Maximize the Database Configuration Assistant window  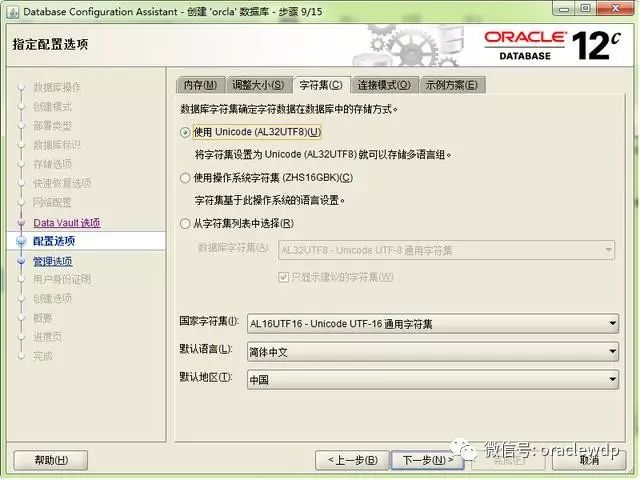tap(585, 9)
